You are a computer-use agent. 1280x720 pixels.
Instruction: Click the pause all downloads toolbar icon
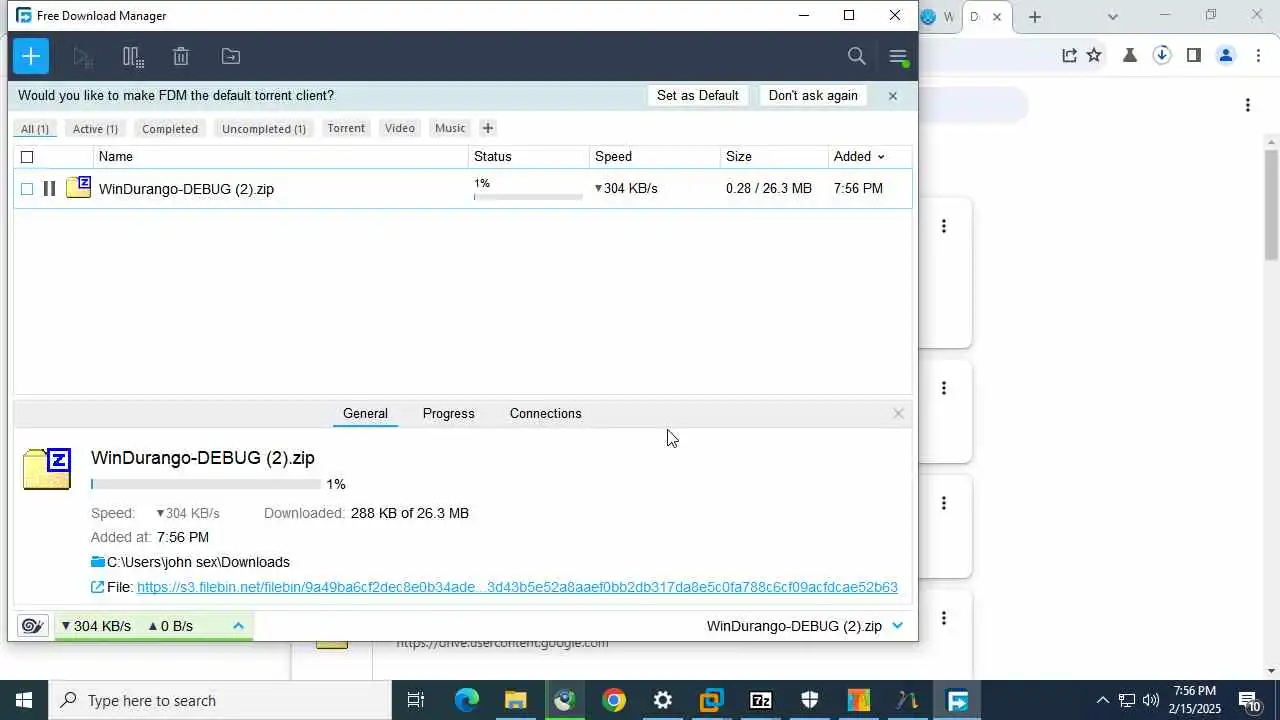click(133, 57)
